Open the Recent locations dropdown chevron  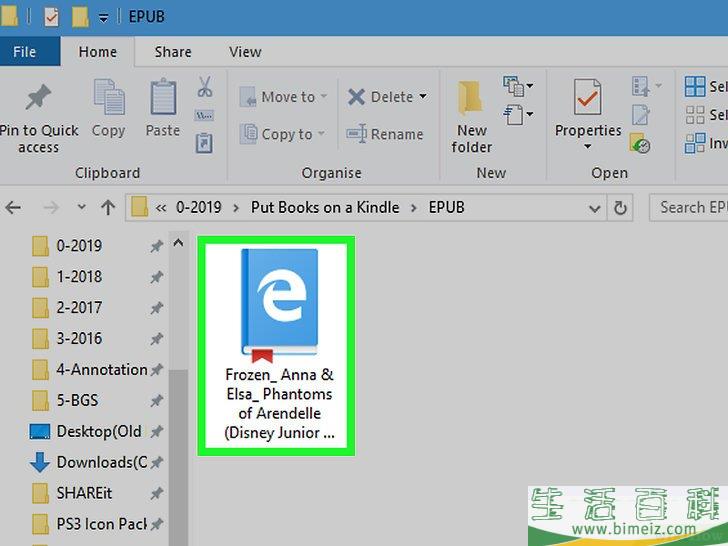pos(81,207)
